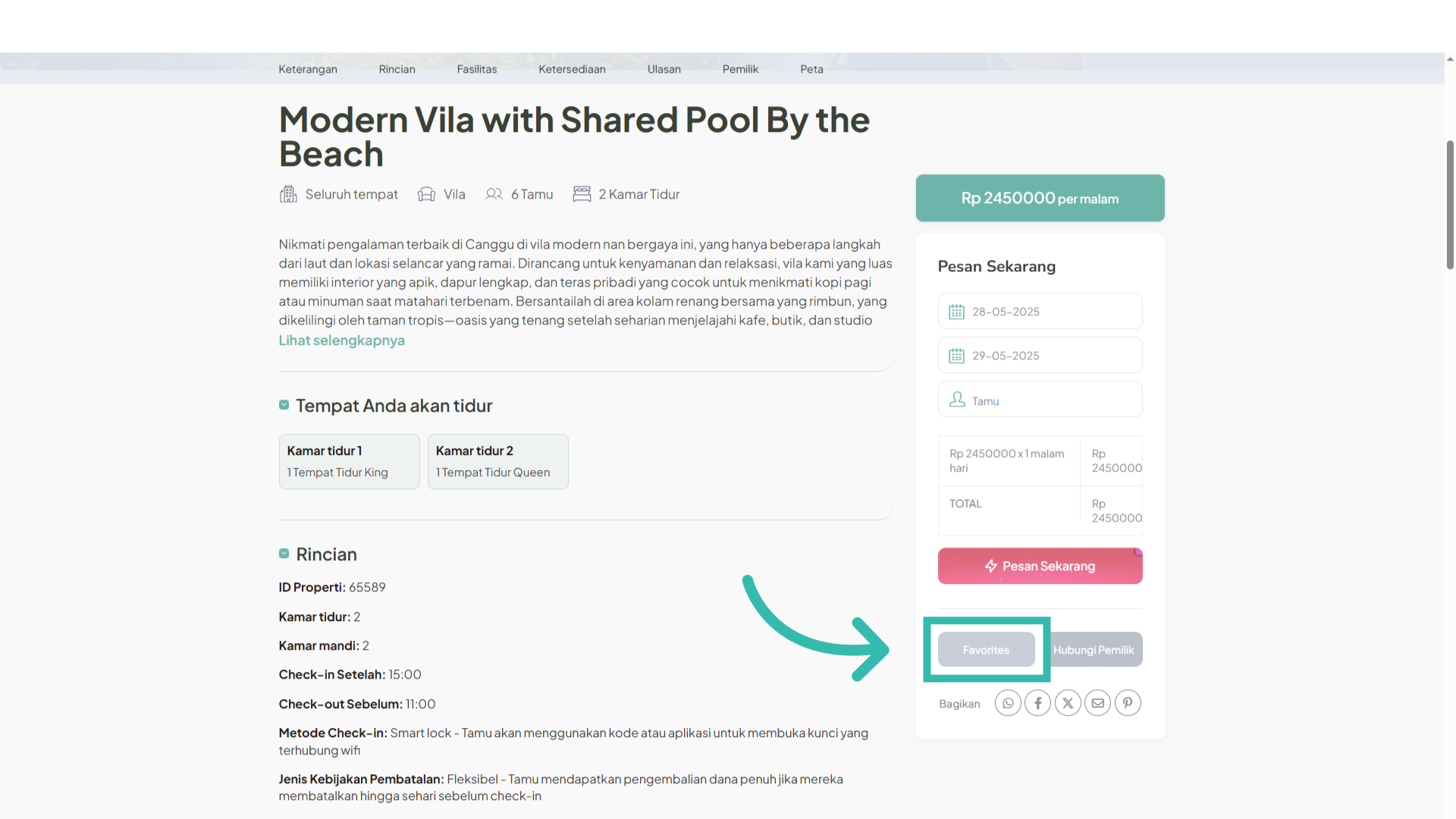Expand description with Lihat selengkapnya

(x=341, y=340)
